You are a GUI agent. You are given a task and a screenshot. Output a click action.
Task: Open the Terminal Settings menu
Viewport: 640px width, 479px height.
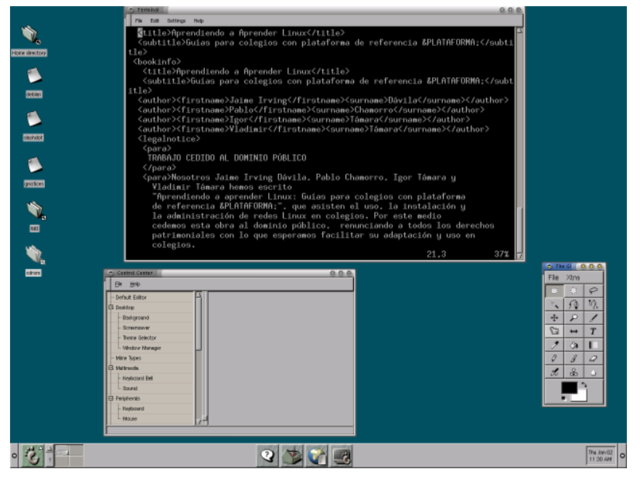176,21
